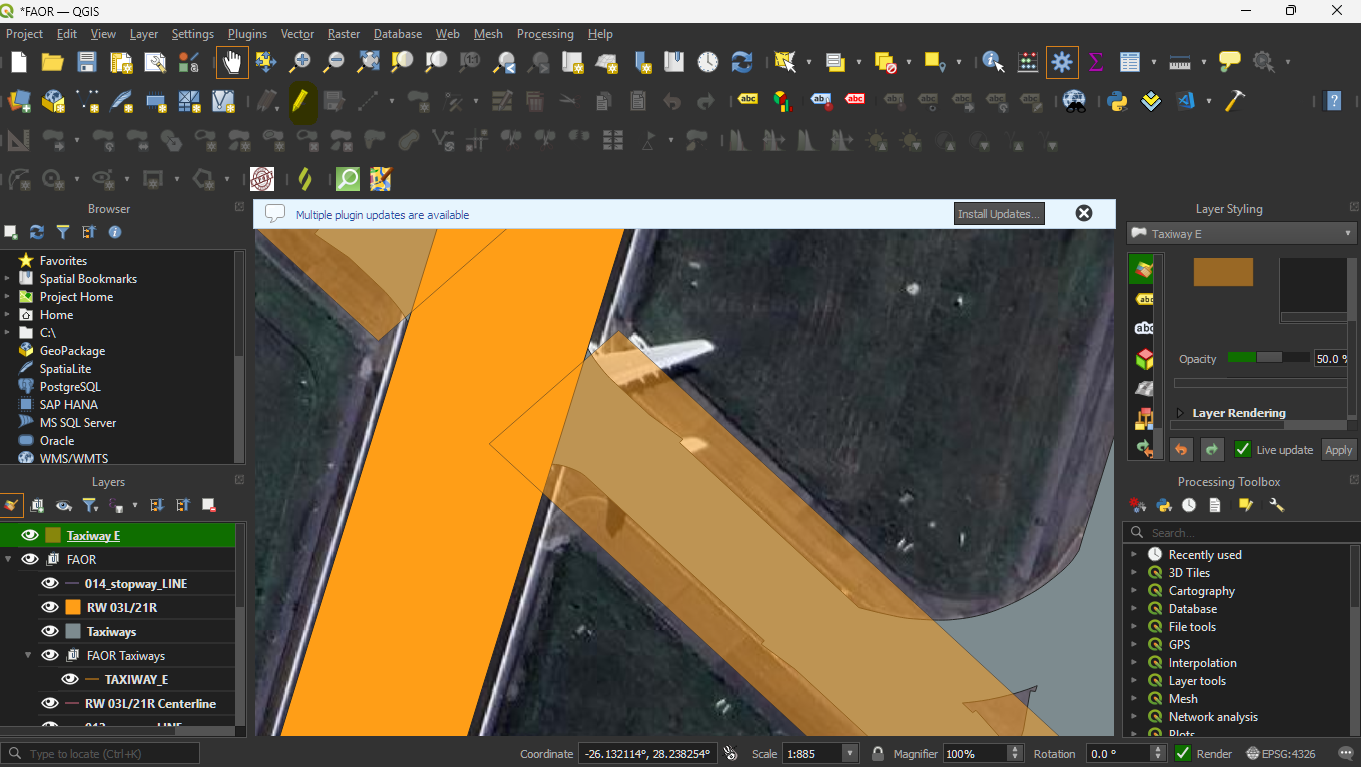Adjust the Opacity slider
This screenshot has width=1361, height=767.
pos(1267,358)
